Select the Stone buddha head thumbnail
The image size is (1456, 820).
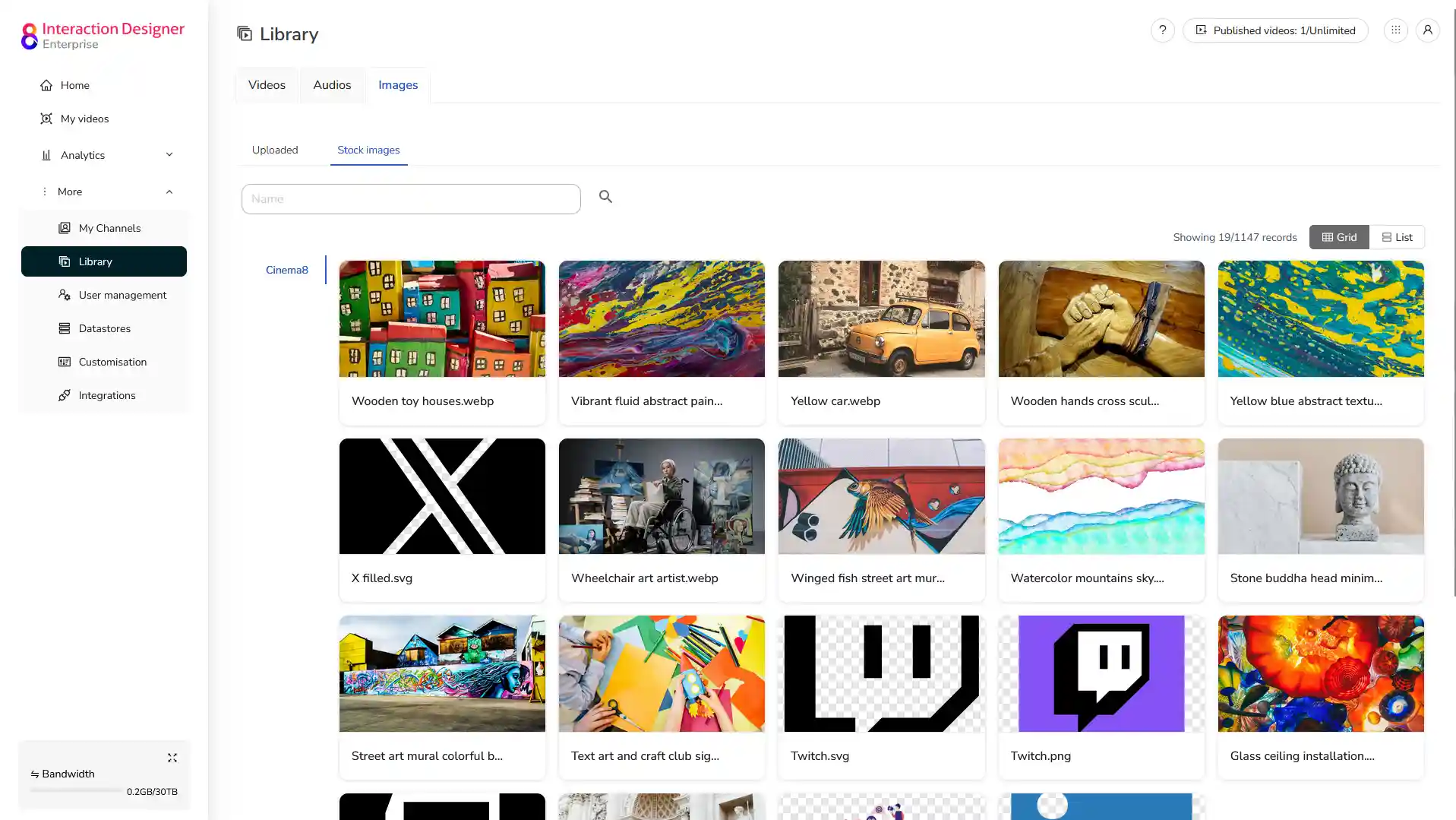(1321, 496)
